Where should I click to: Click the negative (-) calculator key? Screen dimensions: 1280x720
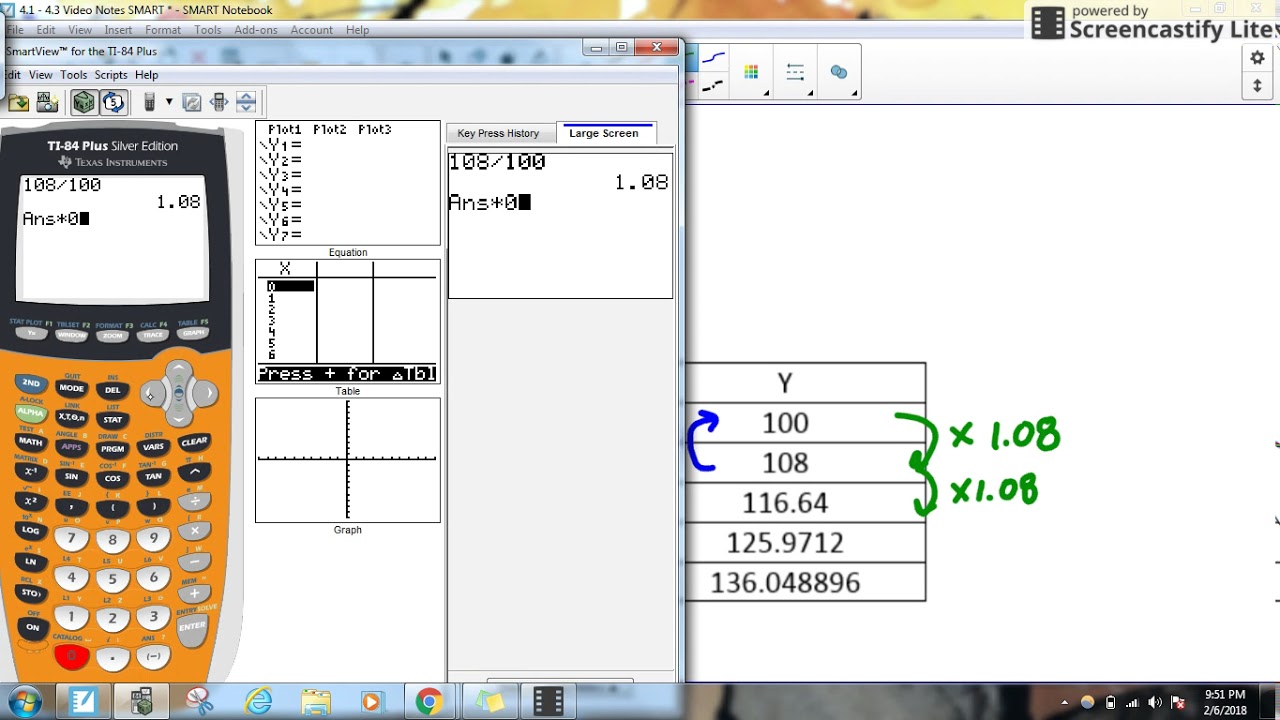point(153,656)
